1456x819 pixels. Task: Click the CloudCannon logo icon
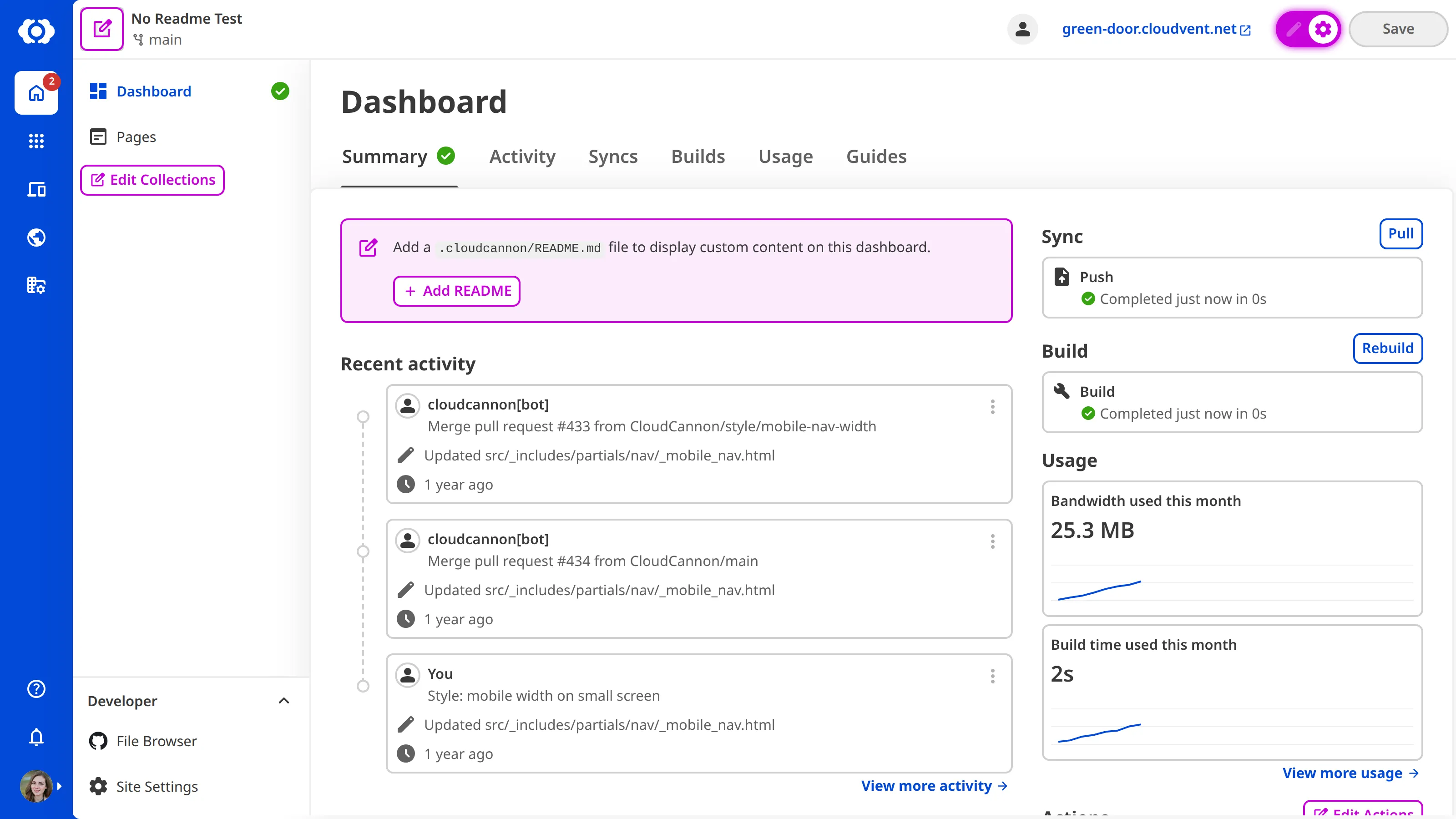click(36, 30)
